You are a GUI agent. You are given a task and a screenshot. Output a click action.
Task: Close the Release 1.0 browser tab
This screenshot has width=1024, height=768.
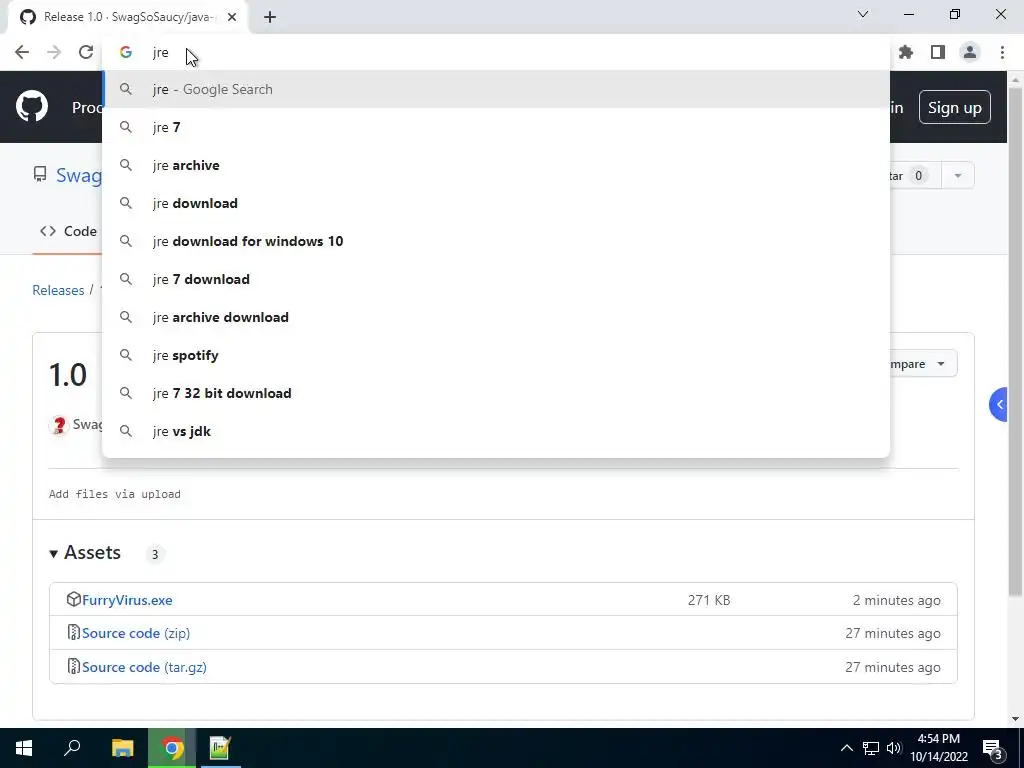[232, 17]
